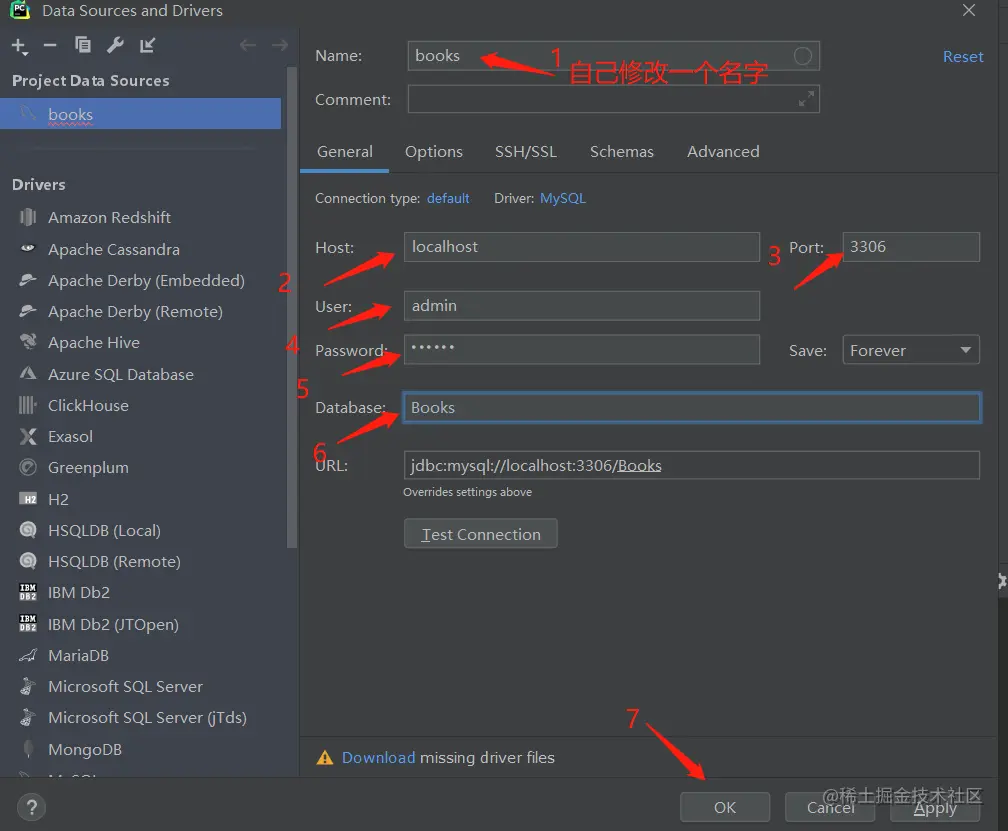Viewport: 1008px width, 831px height.
Task: Open driver settings wrench icon
Action: (x=115, y=45)
